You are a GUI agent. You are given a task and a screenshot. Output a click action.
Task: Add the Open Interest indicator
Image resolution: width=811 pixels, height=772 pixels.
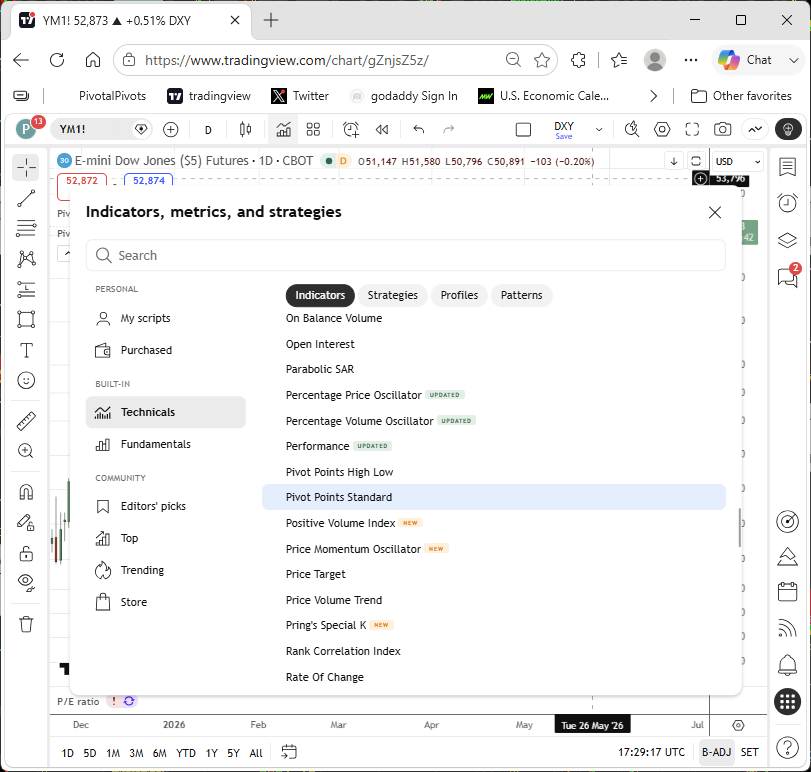494,344
